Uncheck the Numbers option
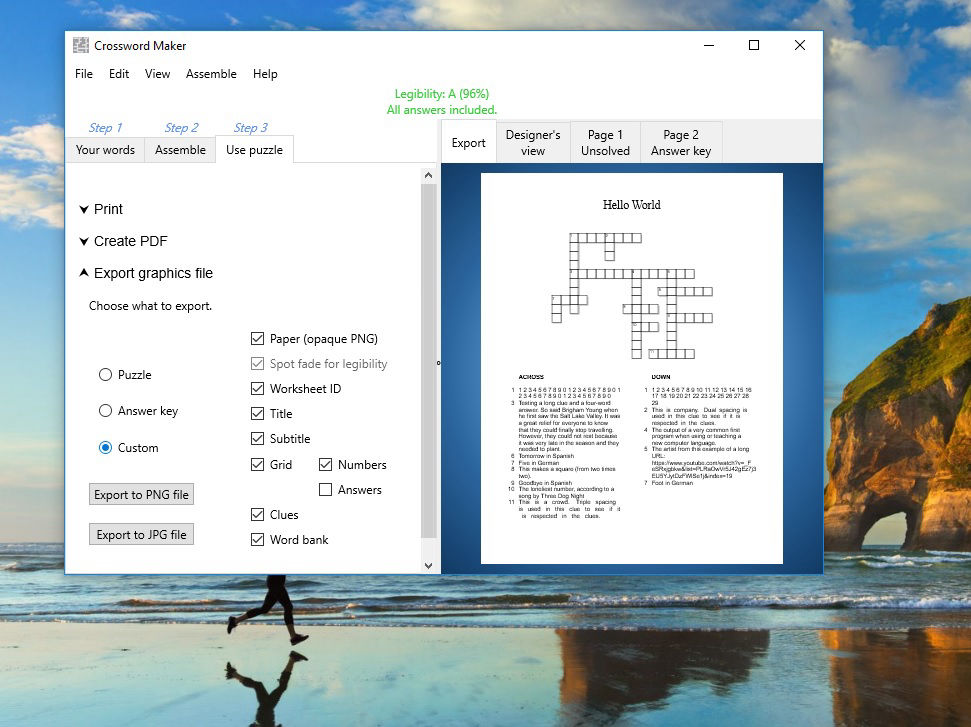Image resolution: width=971 pixels, height=727 pixels. 326,464
